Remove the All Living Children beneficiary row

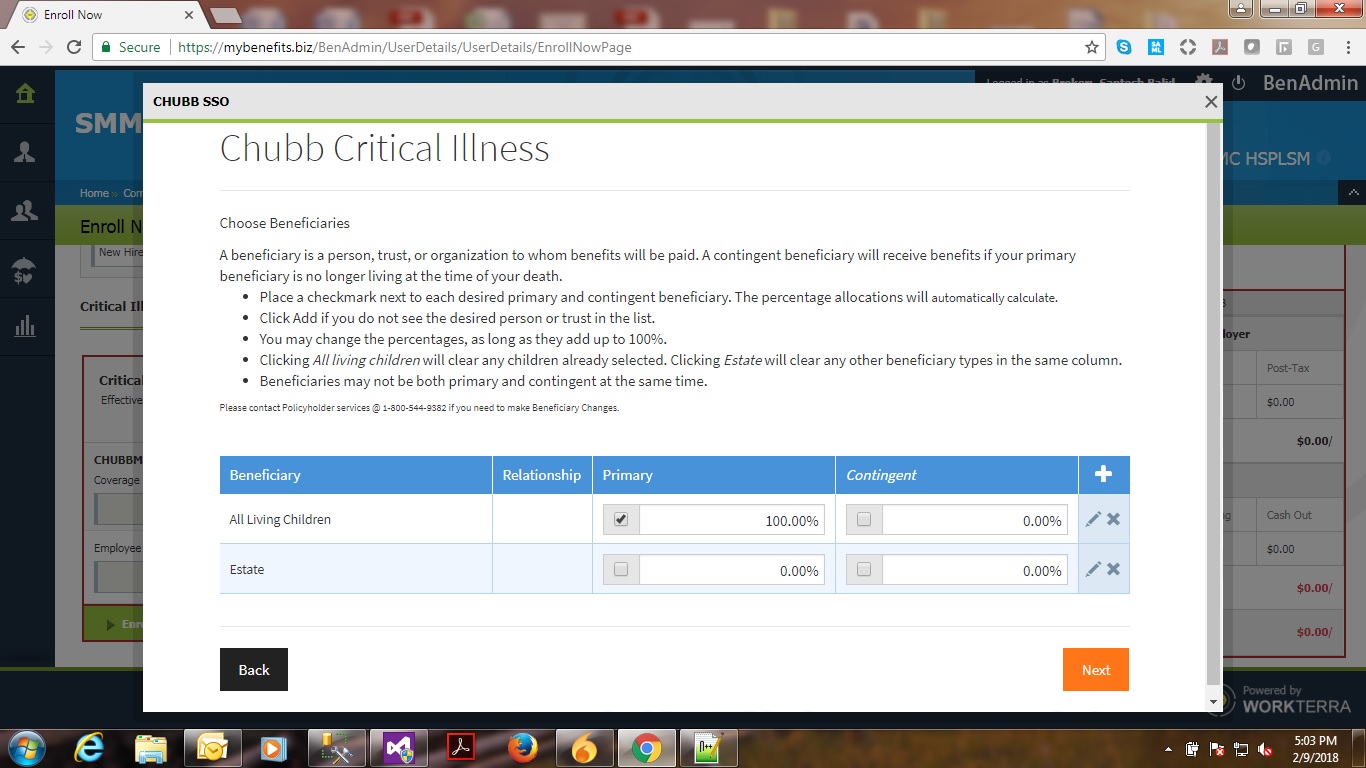(1113, 519)
